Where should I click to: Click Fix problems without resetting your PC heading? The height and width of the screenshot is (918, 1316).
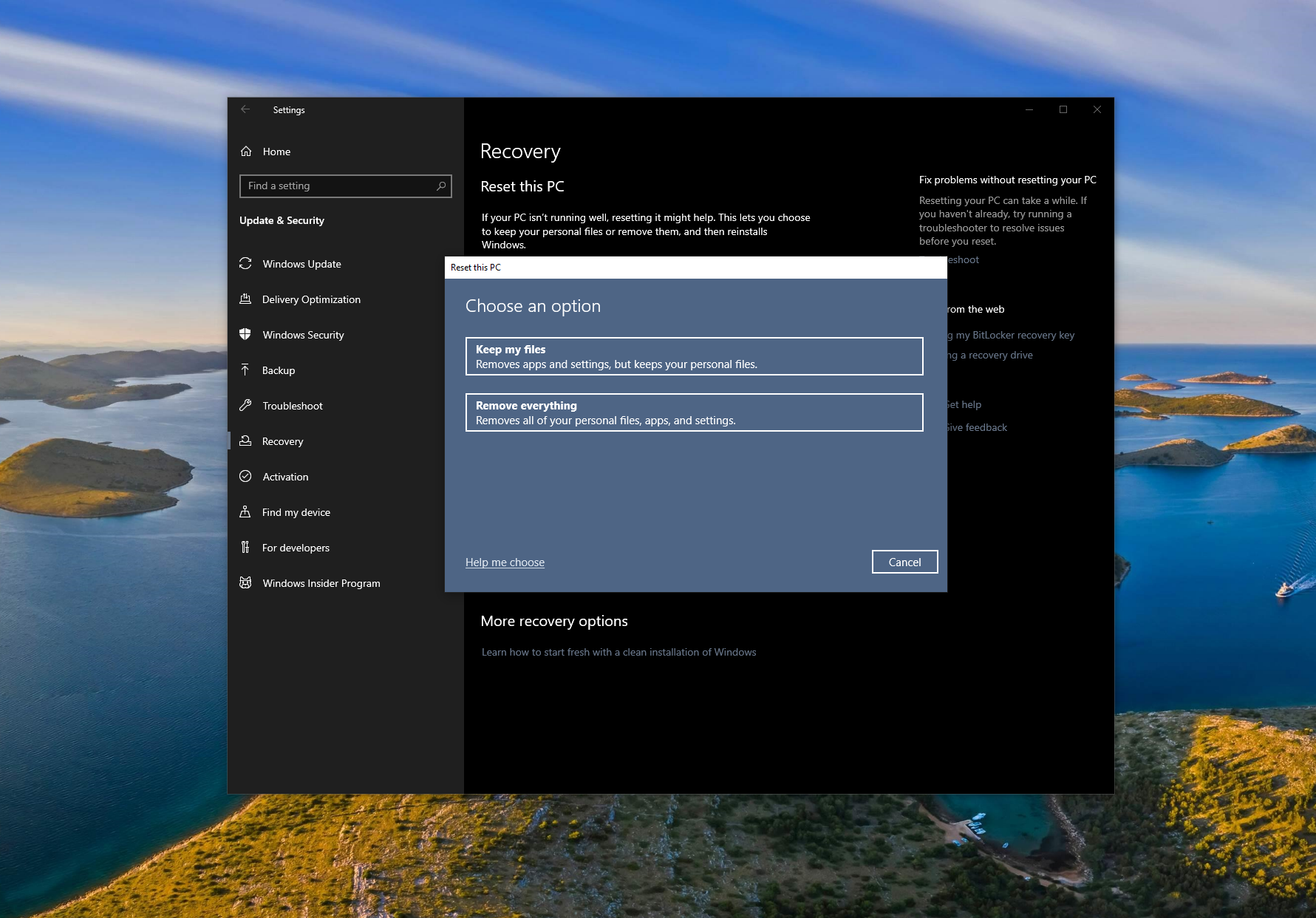tap(1008, 180)
